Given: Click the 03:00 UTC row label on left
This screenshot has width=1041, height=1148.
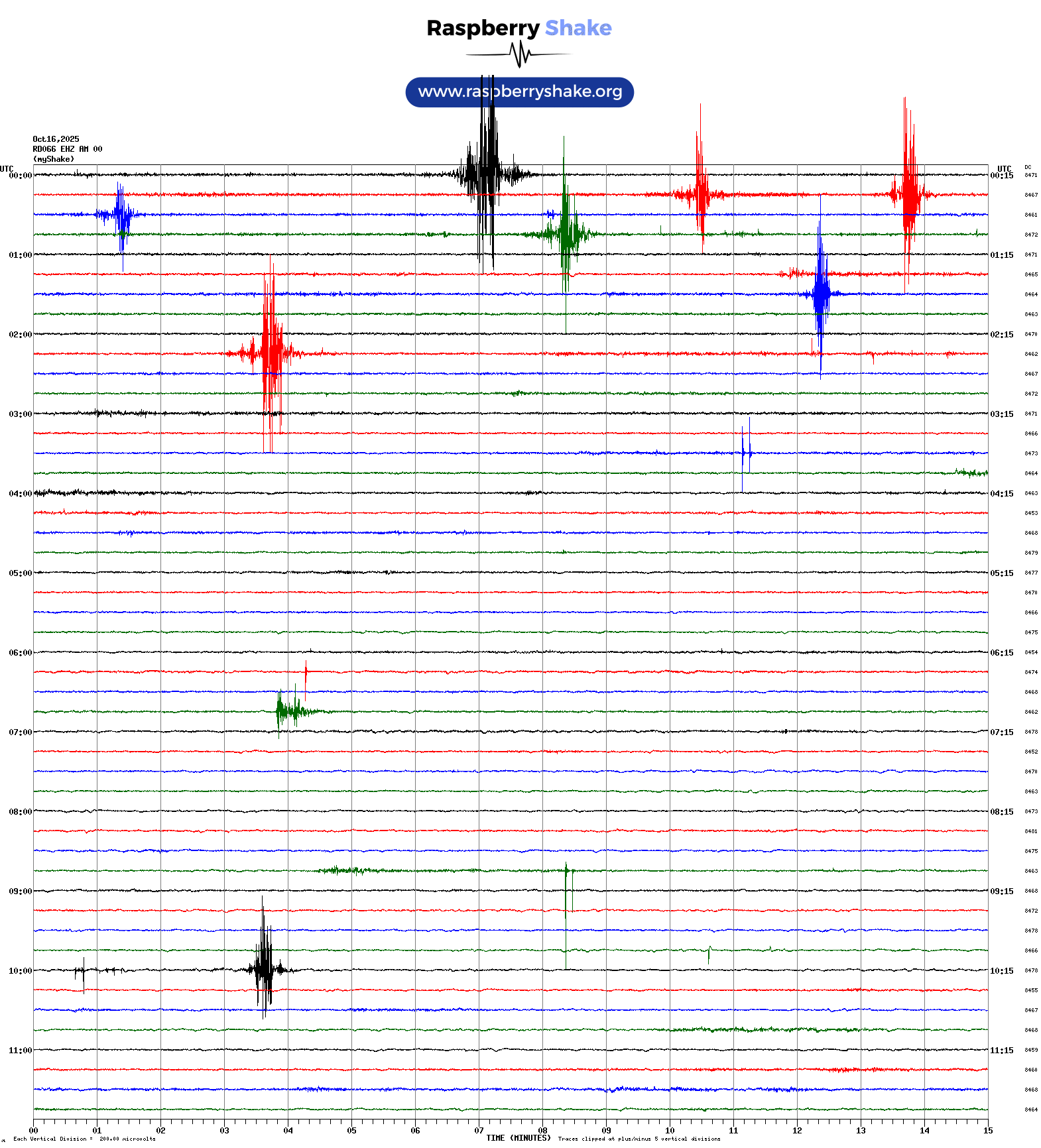Looking at the screenshot, I should 20,414.
